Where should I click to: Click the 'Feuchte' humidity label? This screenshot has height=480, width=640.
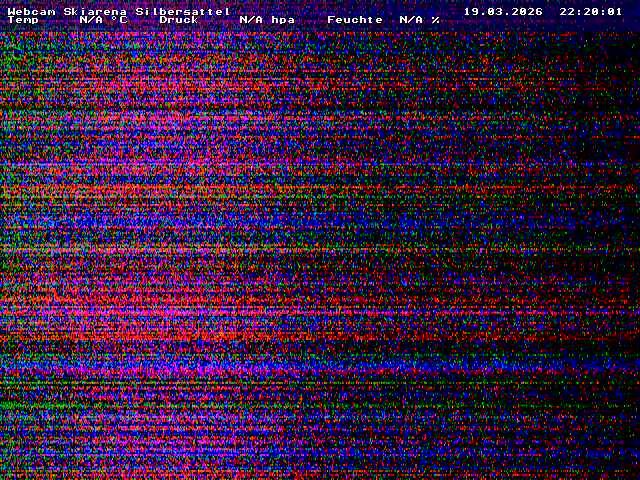[355, 20]
